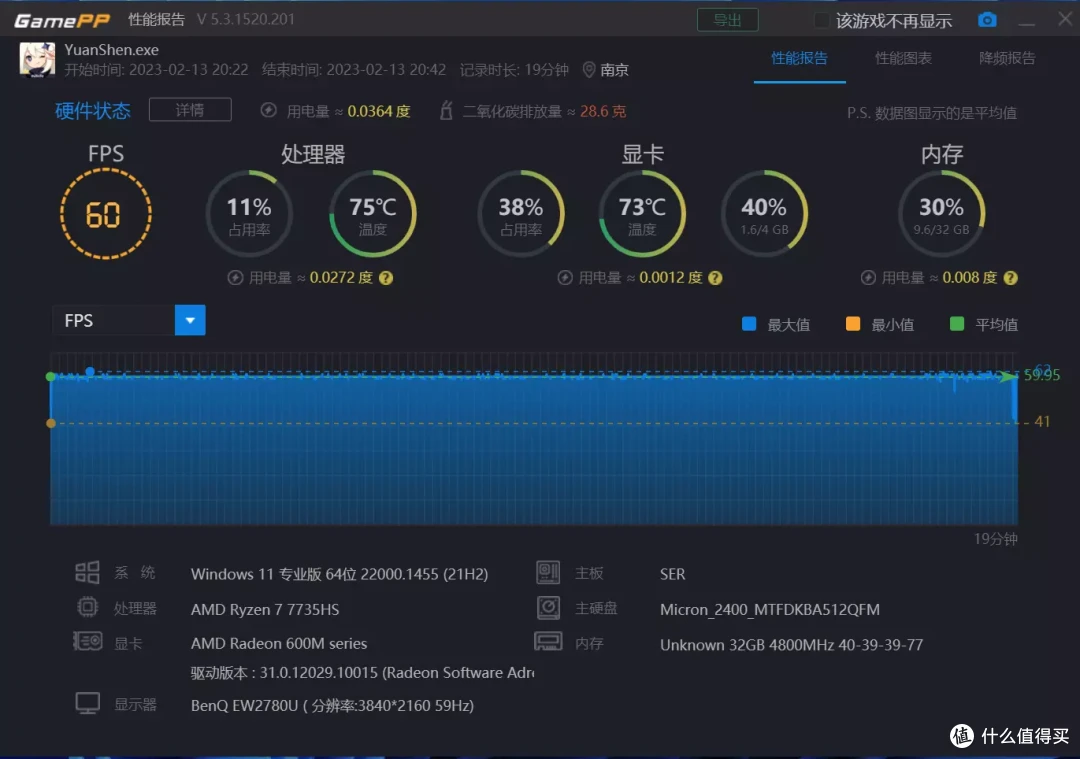The width and height of the screenshot is (1080, 759).
Task: Click the CO2 emission bottle icon
Action: point(446,110)
